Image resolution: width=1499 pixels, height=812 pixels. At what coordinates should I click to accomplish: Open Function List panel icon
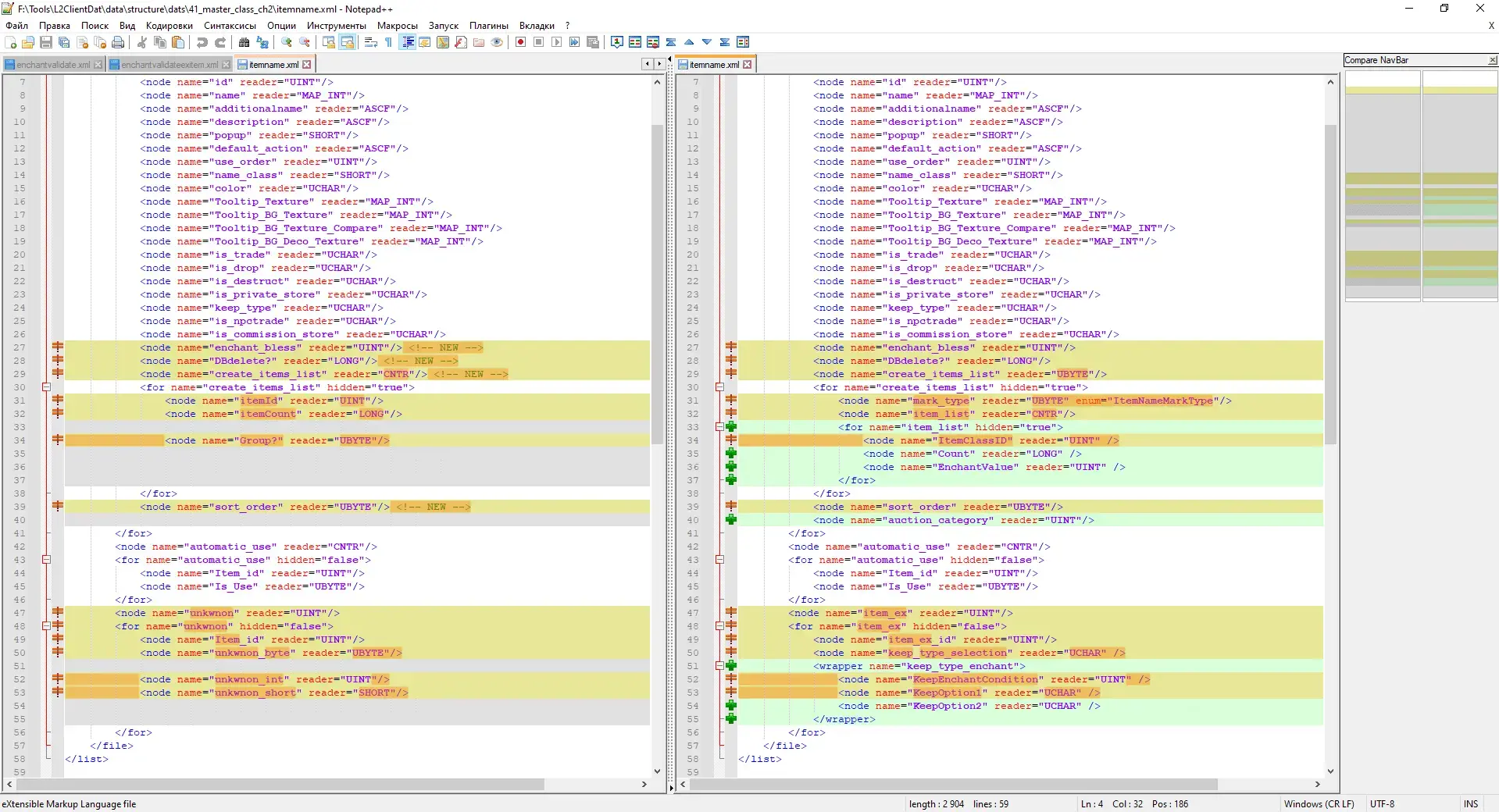(x=461, y=42)
